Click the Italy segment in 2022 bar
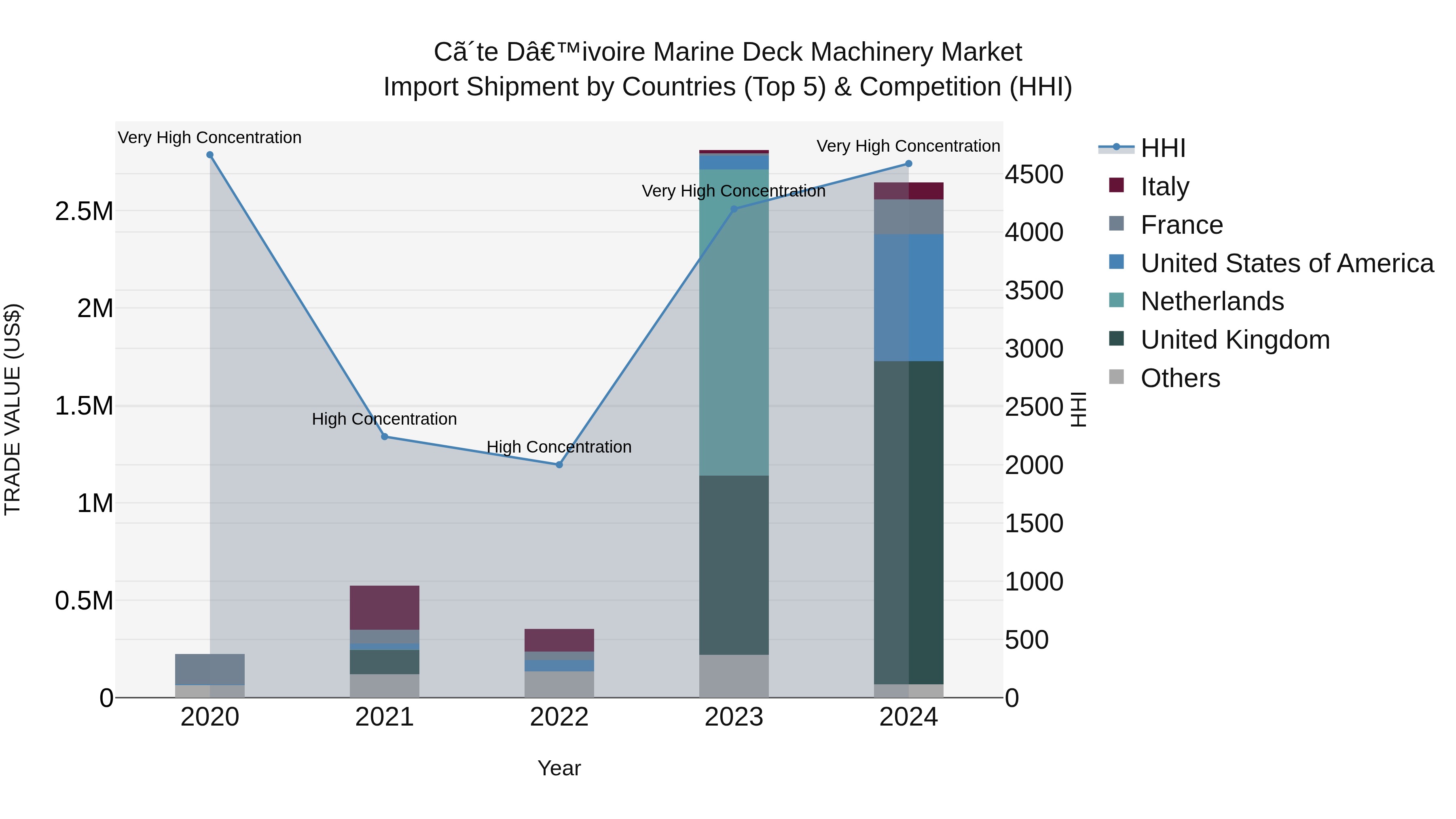This screenshot has width=1456, height=819. click(x=559, y=640)
